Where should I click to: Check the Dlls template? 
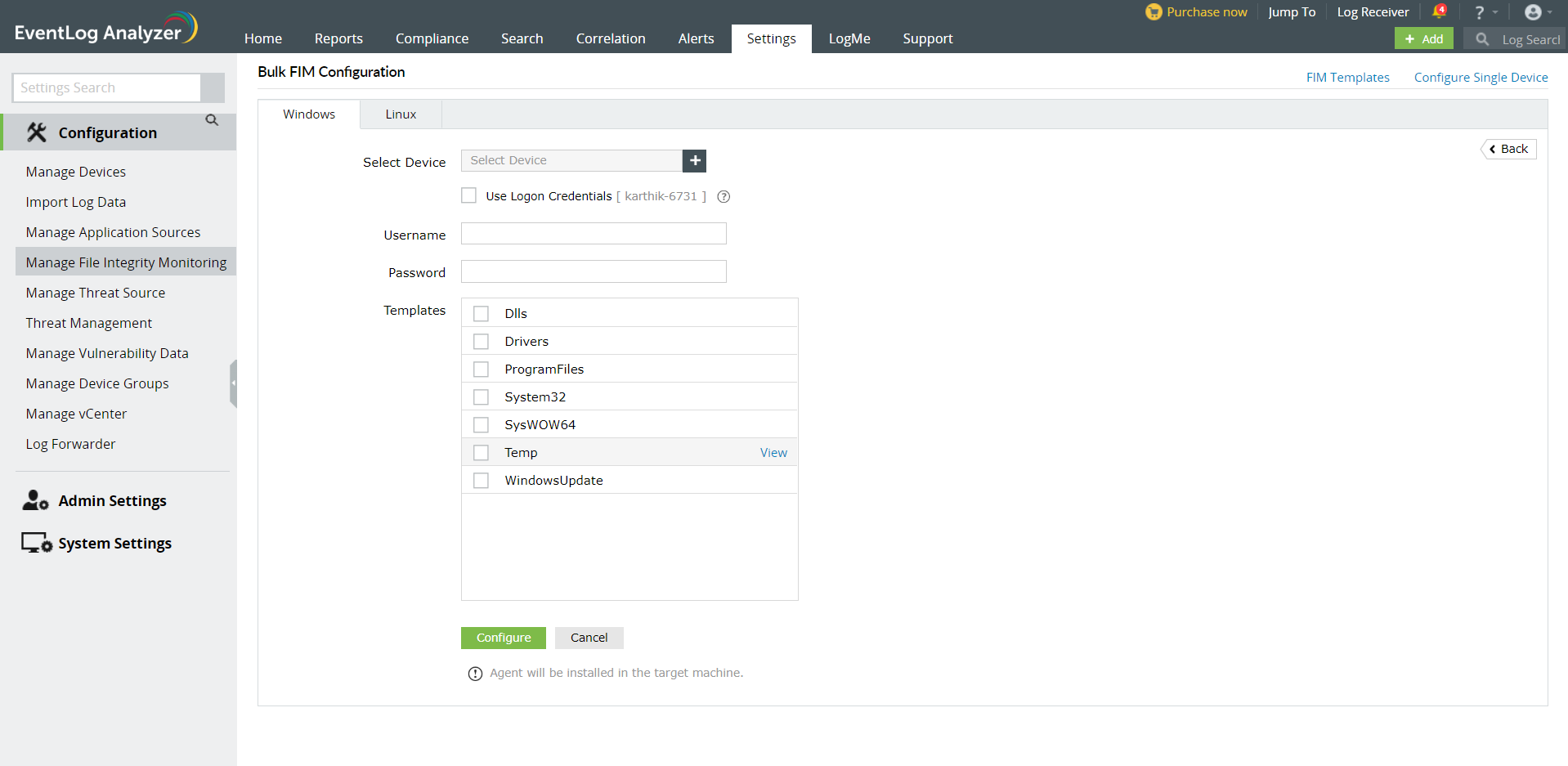(481, 314)
